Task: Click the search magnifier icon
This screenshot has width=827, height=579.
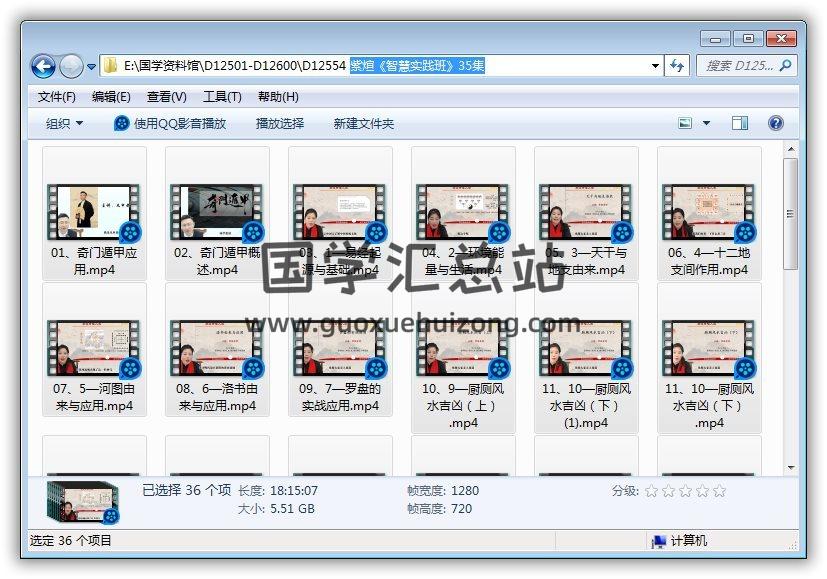Action: (786, 66)
